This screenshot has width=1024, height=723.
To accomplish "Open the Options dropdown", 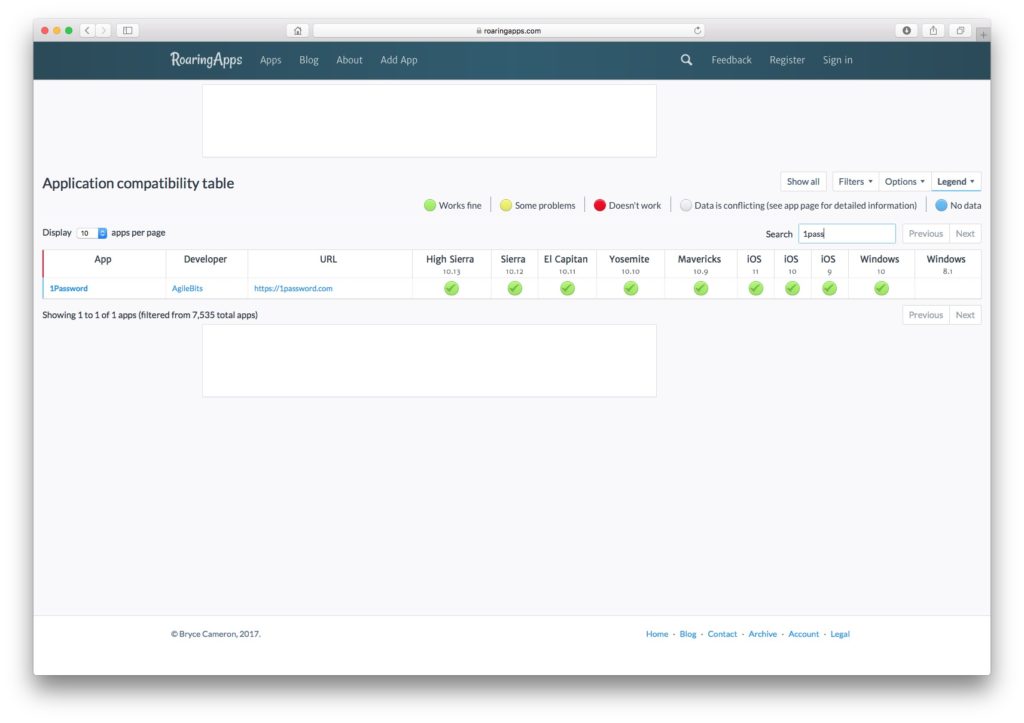I will [904, 182].
